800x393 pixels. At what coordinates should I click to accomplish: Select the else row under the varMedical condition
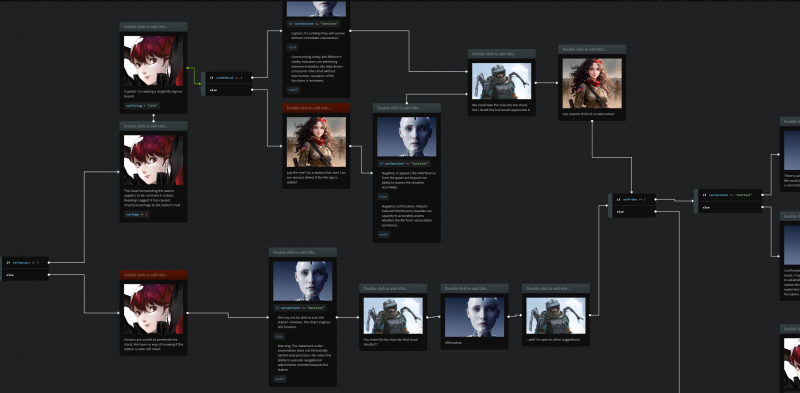click(x=228, y=90)
